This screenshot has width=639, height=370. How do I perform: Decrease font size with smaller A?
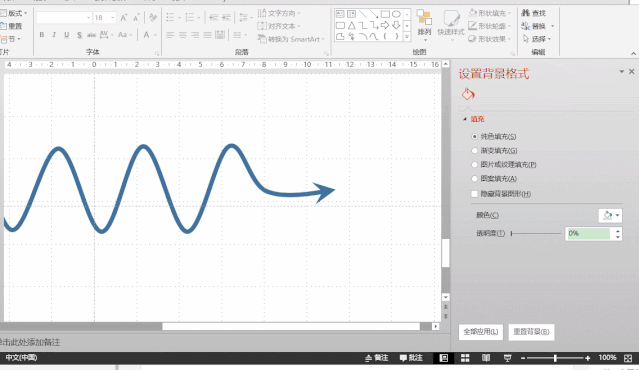pos(136,18)
